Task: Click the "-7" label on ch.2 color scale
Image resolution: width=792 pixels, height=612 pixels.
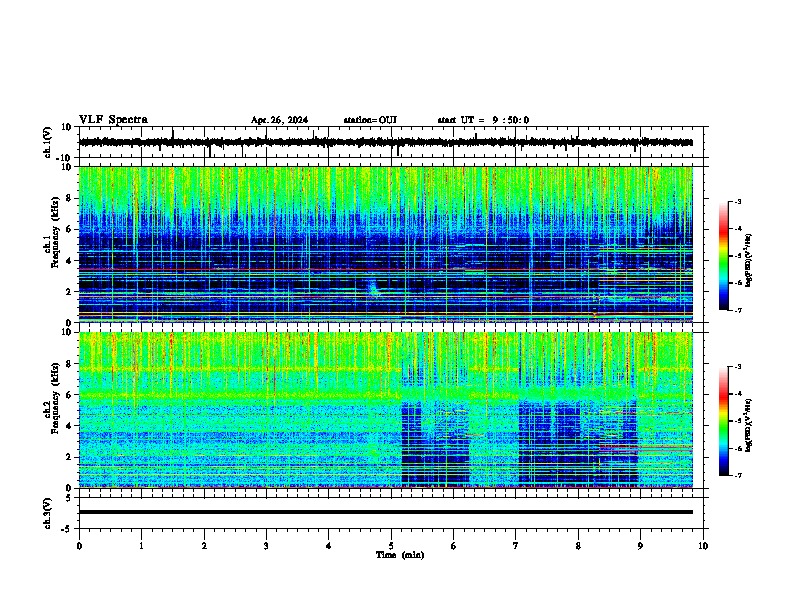Action: click(x=738, y=475)
